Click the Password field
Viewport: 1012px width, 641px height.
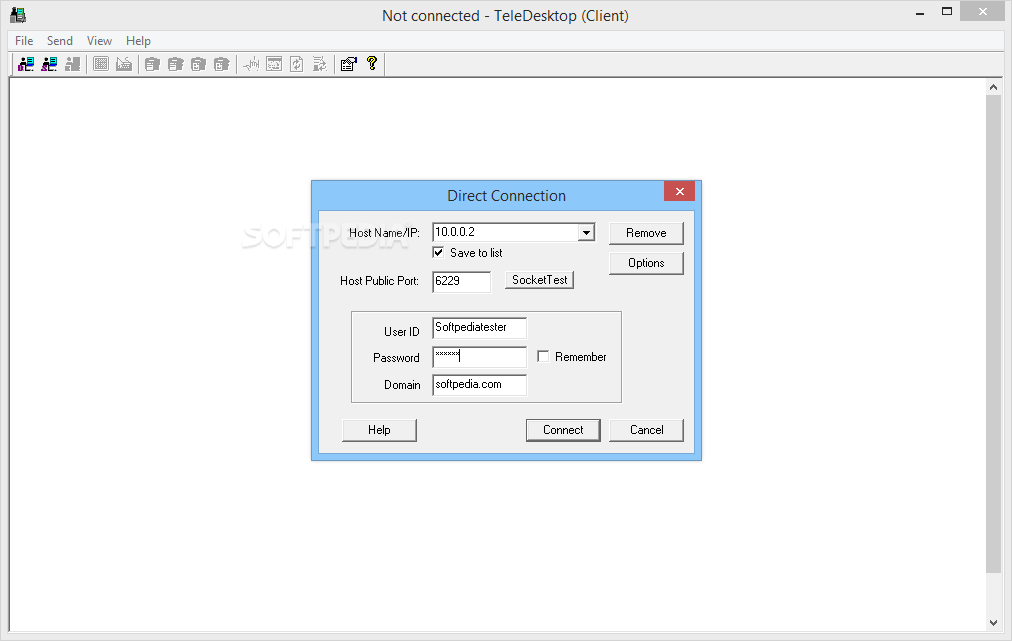[x=480, y=357]
